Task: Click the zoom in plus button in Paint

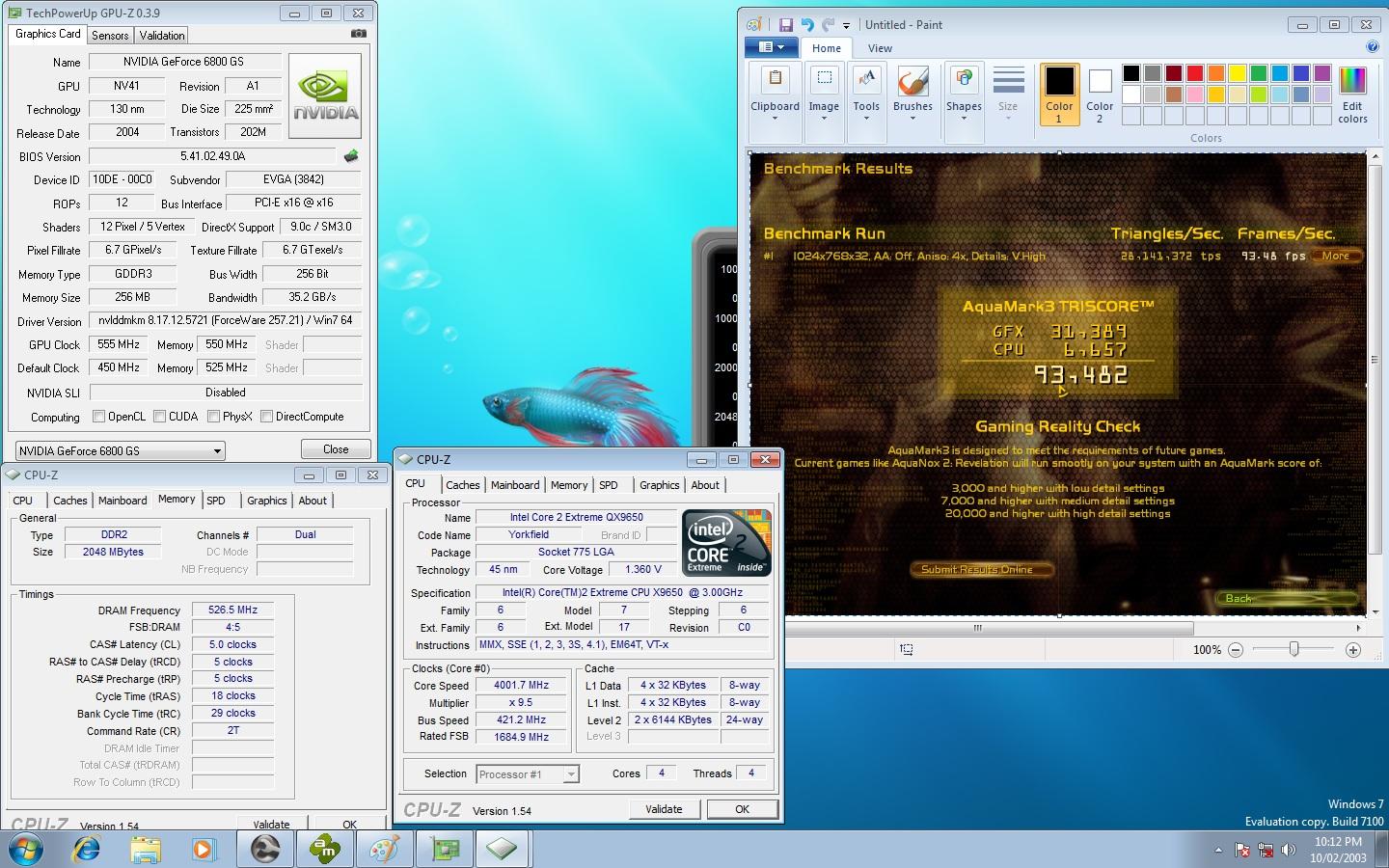Action: click(1353, 650)
